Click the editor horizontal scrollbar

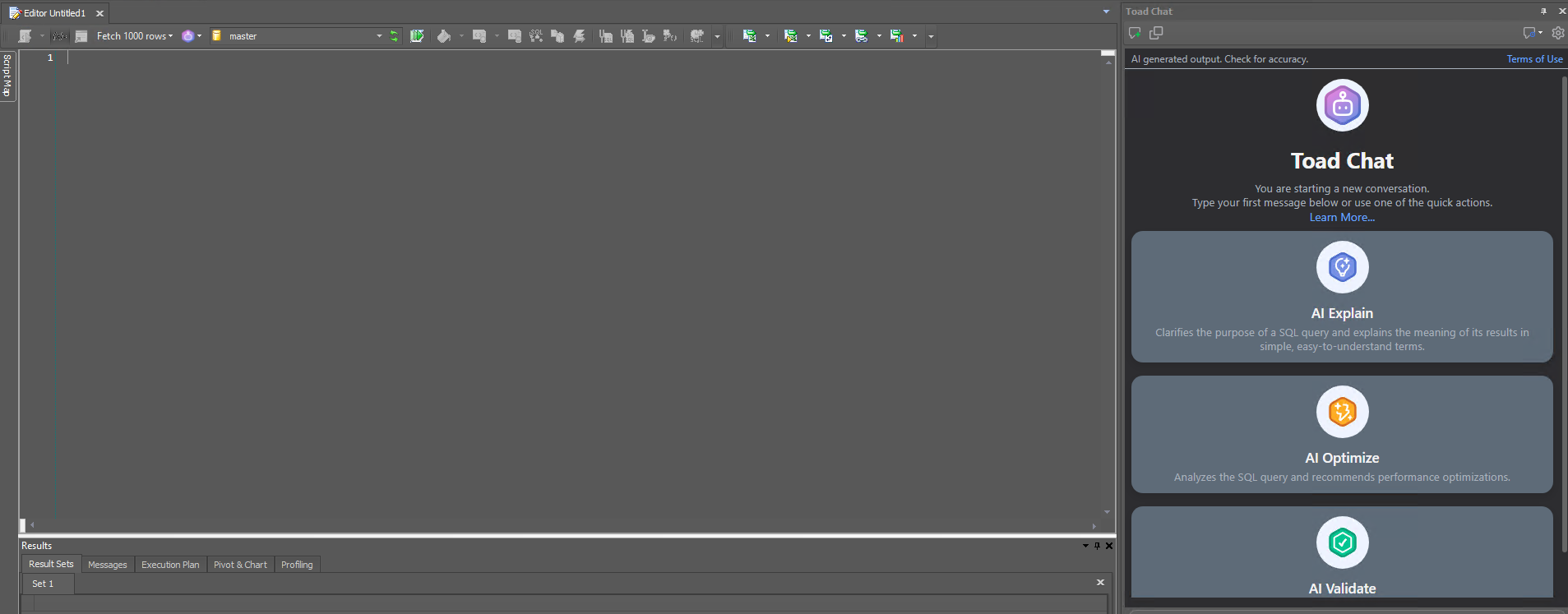point(562,525)
